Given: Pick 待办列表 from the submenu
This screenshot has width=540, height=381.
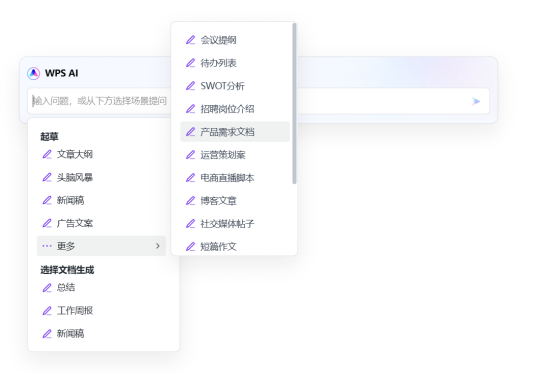Looking at the screenshot, I should [235, 63].
